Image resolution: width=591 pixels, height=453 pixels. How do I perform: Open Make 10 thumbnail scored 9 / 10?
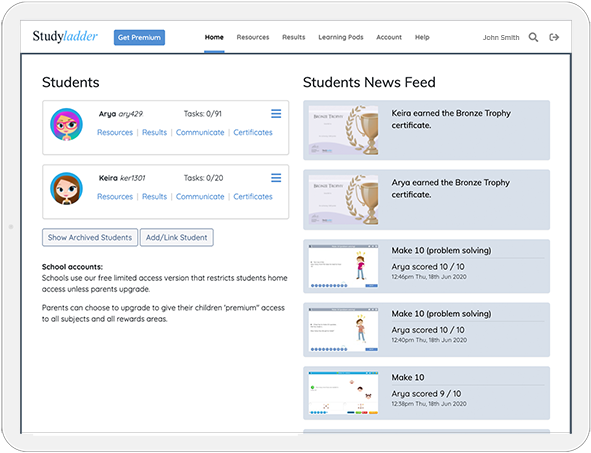343,393
